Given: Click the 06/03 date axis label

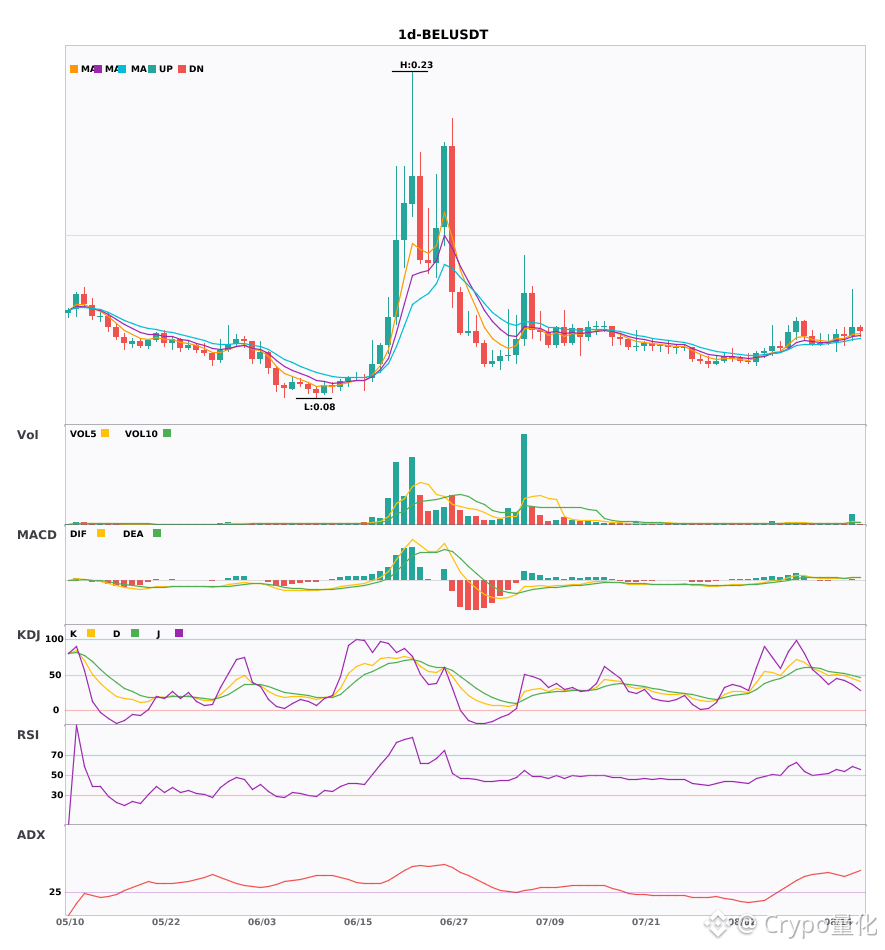Looking at the screenshot, I should click(262, 922).
